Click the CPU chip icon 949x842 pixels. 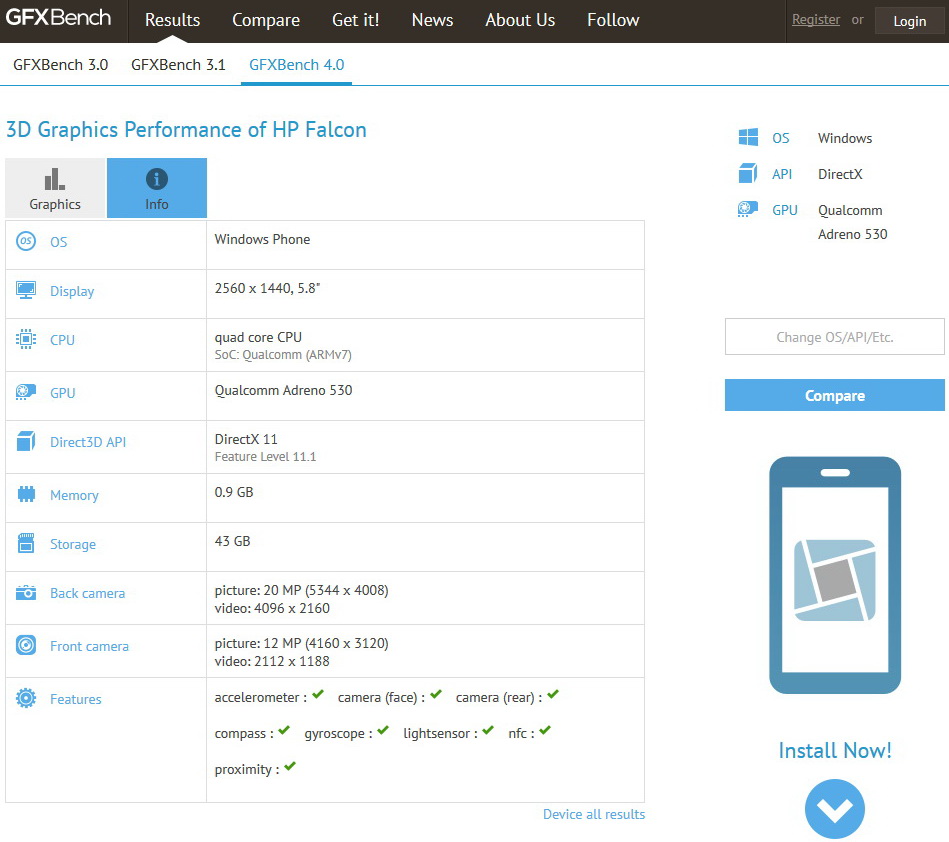click(25, 339)
